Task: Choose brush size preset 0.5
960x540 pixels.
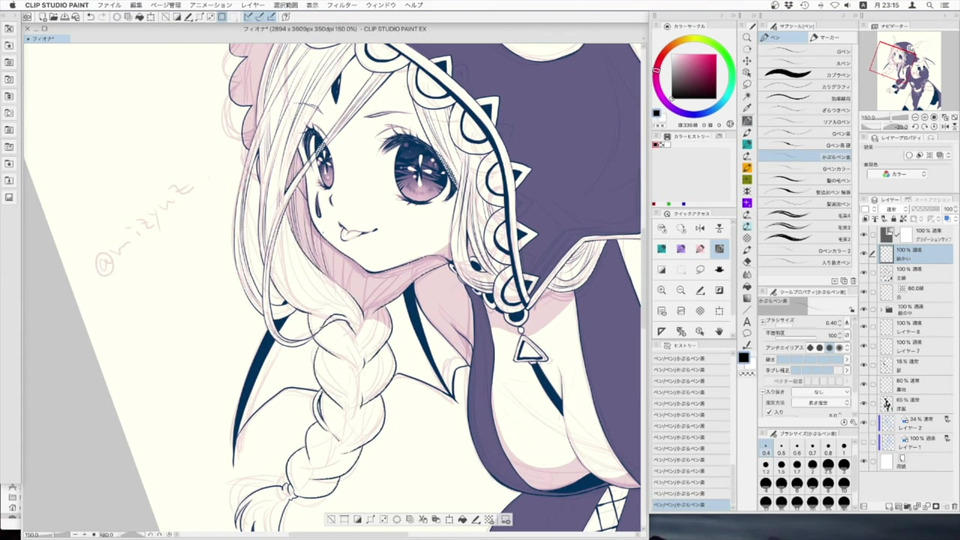Action: coord(781,449)
